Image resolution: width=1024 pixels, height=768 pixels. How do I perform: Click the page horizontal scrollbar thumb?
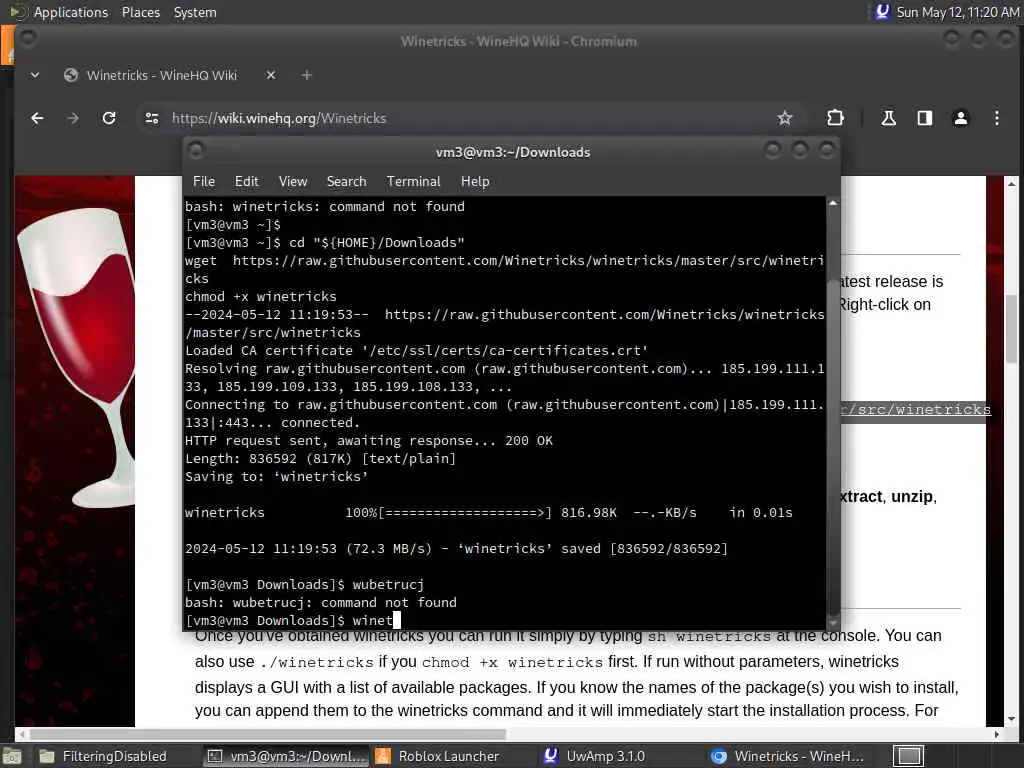pos(268,734)
